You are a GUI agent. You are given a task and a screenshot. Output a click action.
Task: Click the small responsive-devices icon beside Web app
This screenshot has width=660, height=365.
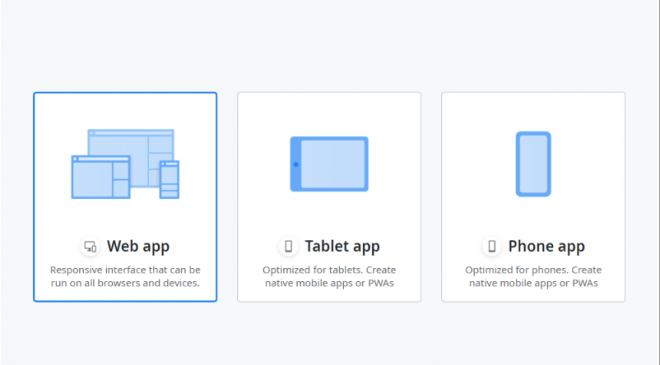tap(90, 246)
